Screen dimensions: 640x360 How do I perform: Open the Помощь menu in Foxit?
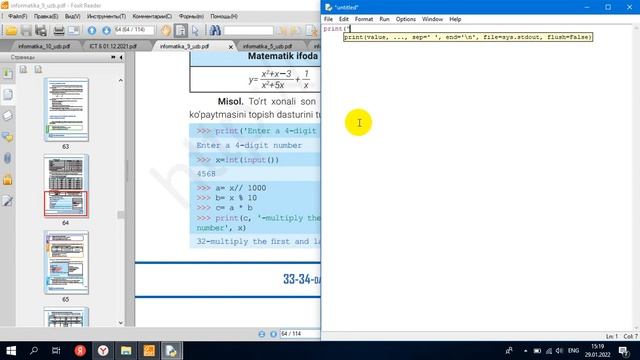tap(224, 16)
